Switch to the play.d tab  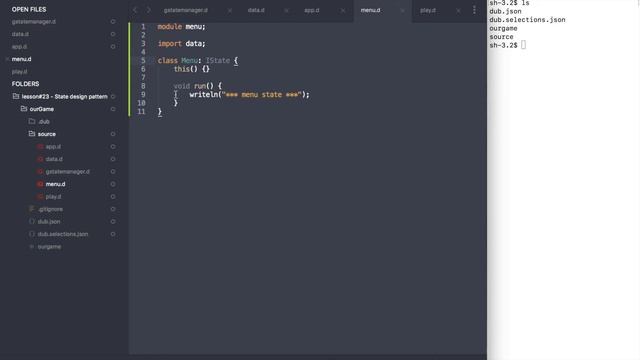pos(428,10)
